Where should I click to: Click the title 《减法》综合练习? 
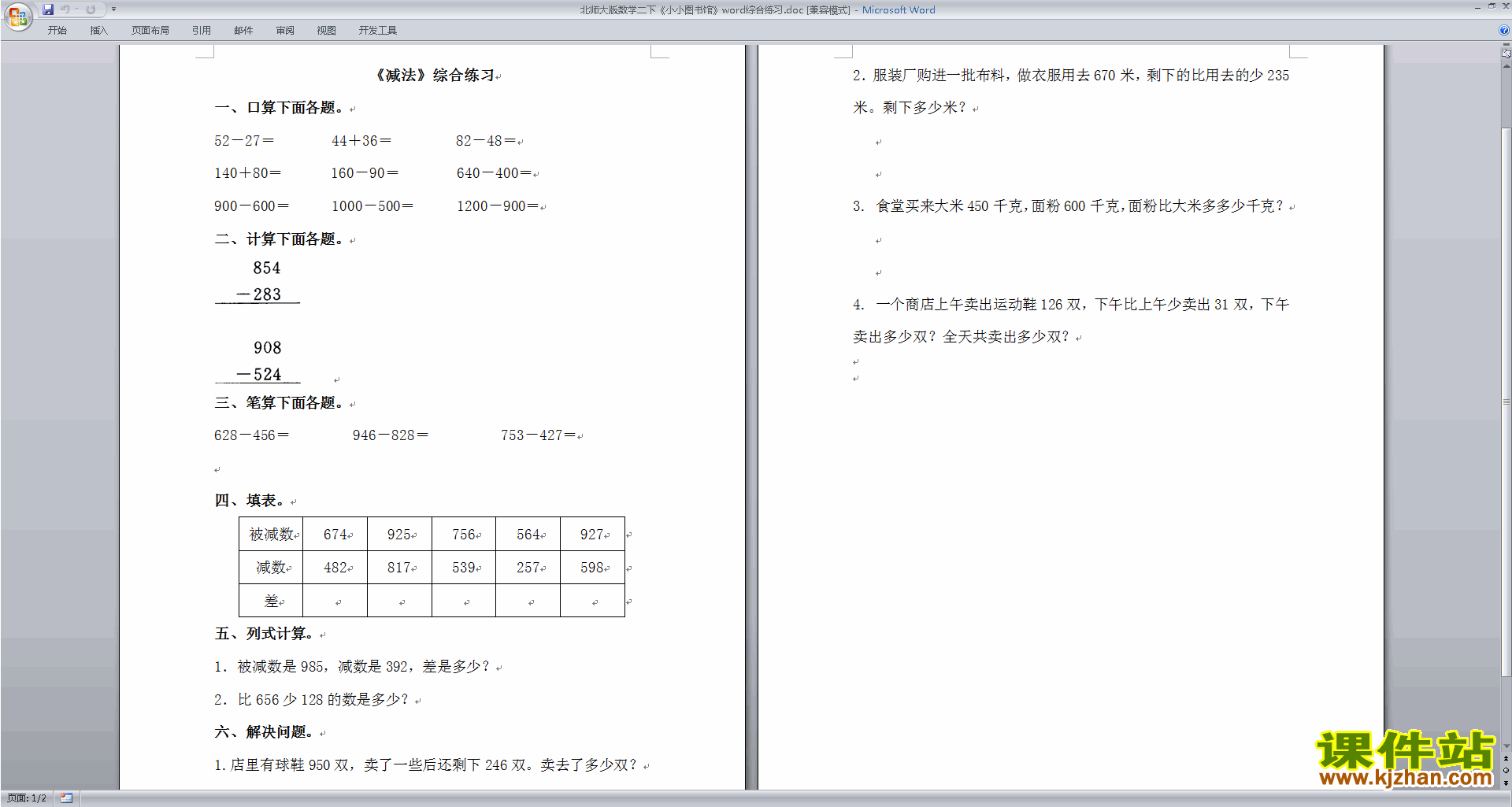434,76
